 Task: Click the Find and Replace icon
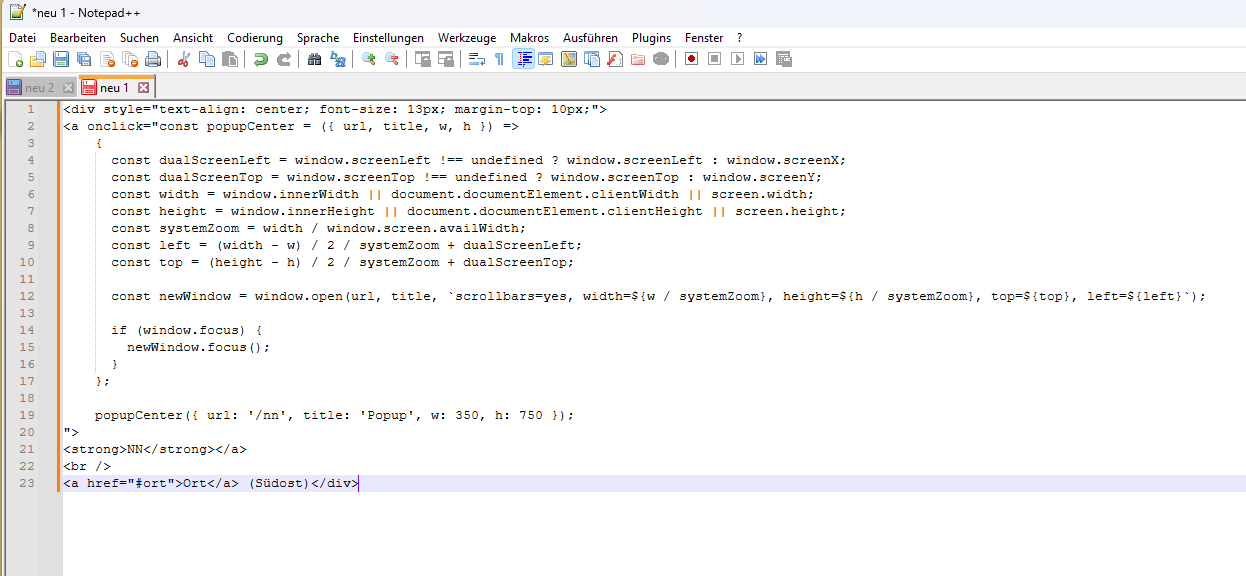tap(338, 60)
